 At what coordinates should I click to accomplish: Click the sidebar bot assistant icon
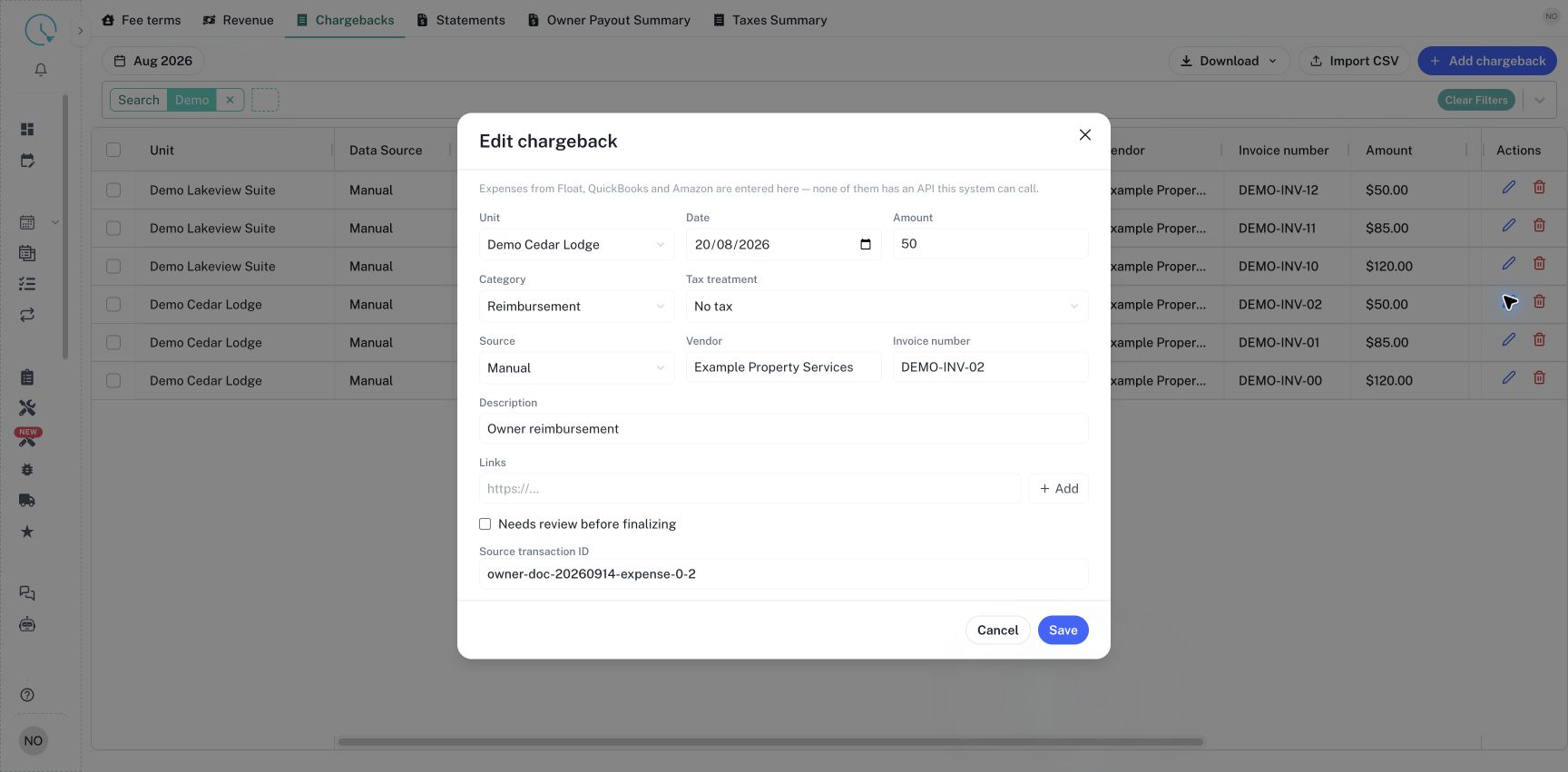[27, 624]
